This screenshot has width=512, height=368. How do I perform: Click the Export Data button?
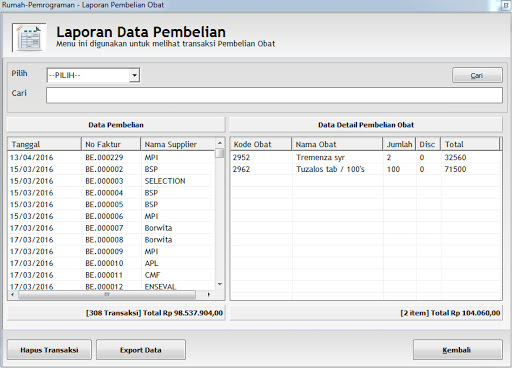pyautogui.click(x=141, y=350)
